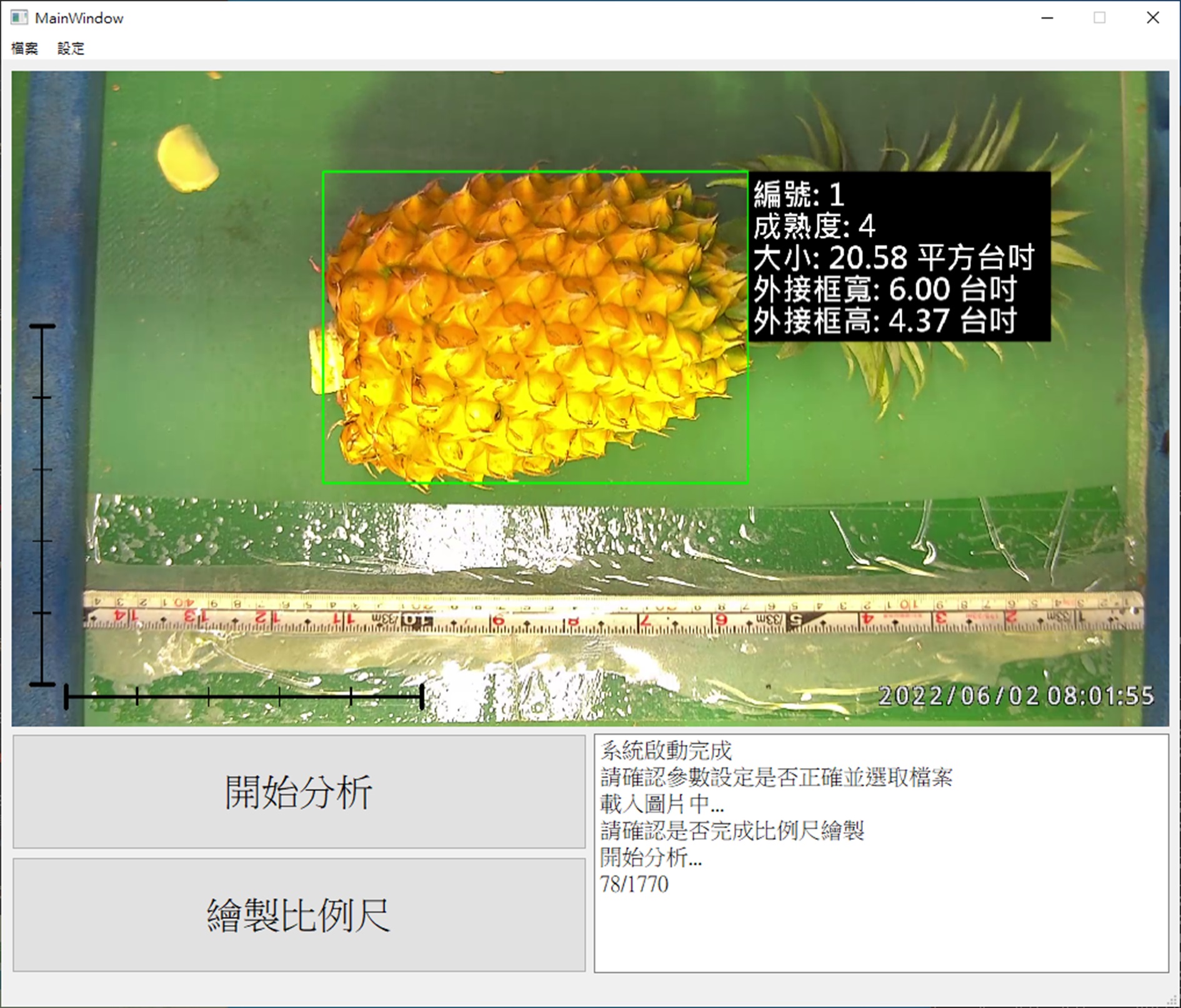
Task: Click the 外接框寬: 6.00 台吋 label
Action: click(x=885, y=289)
